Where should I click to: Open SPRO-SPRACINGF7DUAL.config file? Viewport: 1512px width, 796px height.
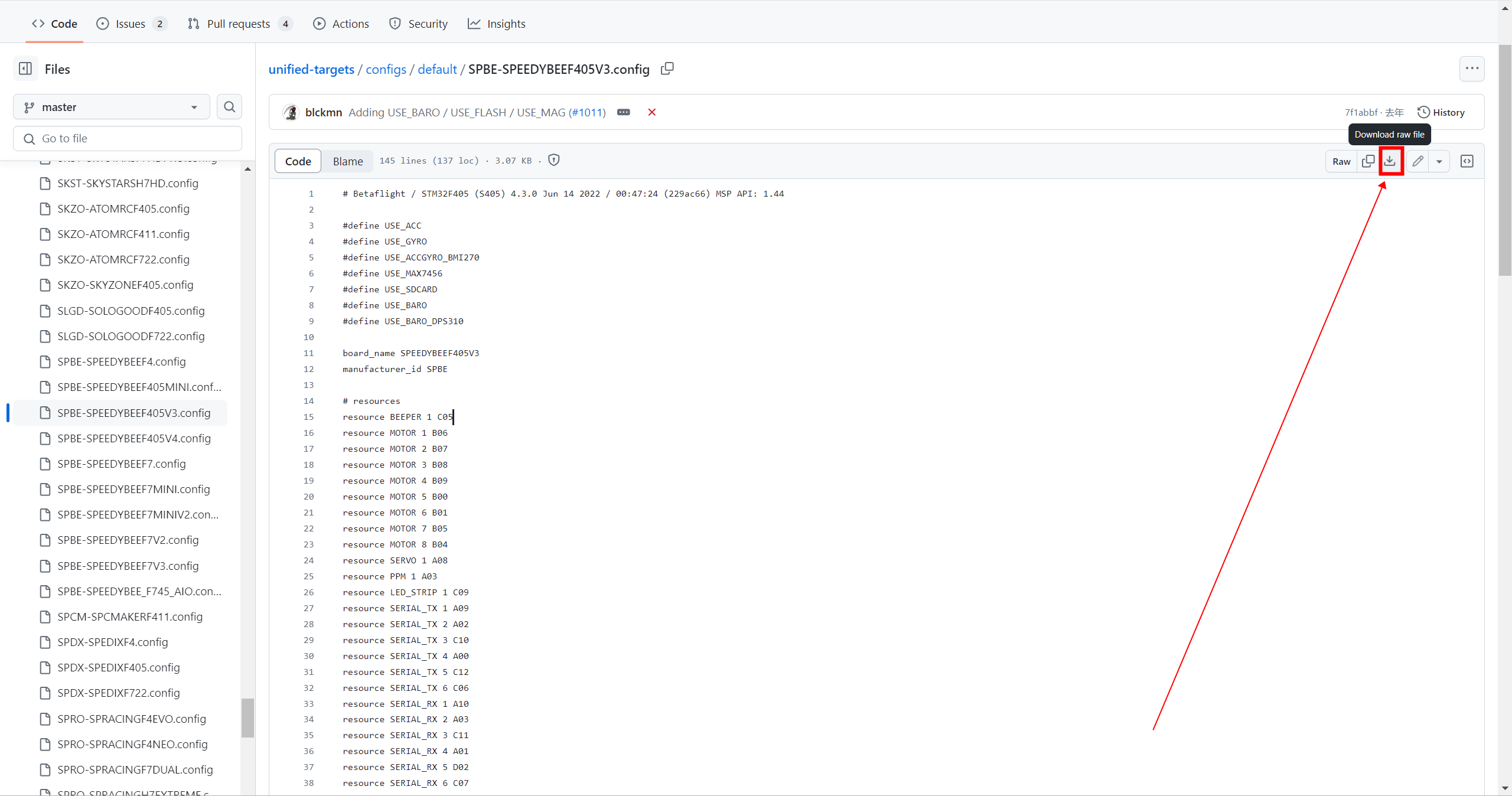coord(135,769)
